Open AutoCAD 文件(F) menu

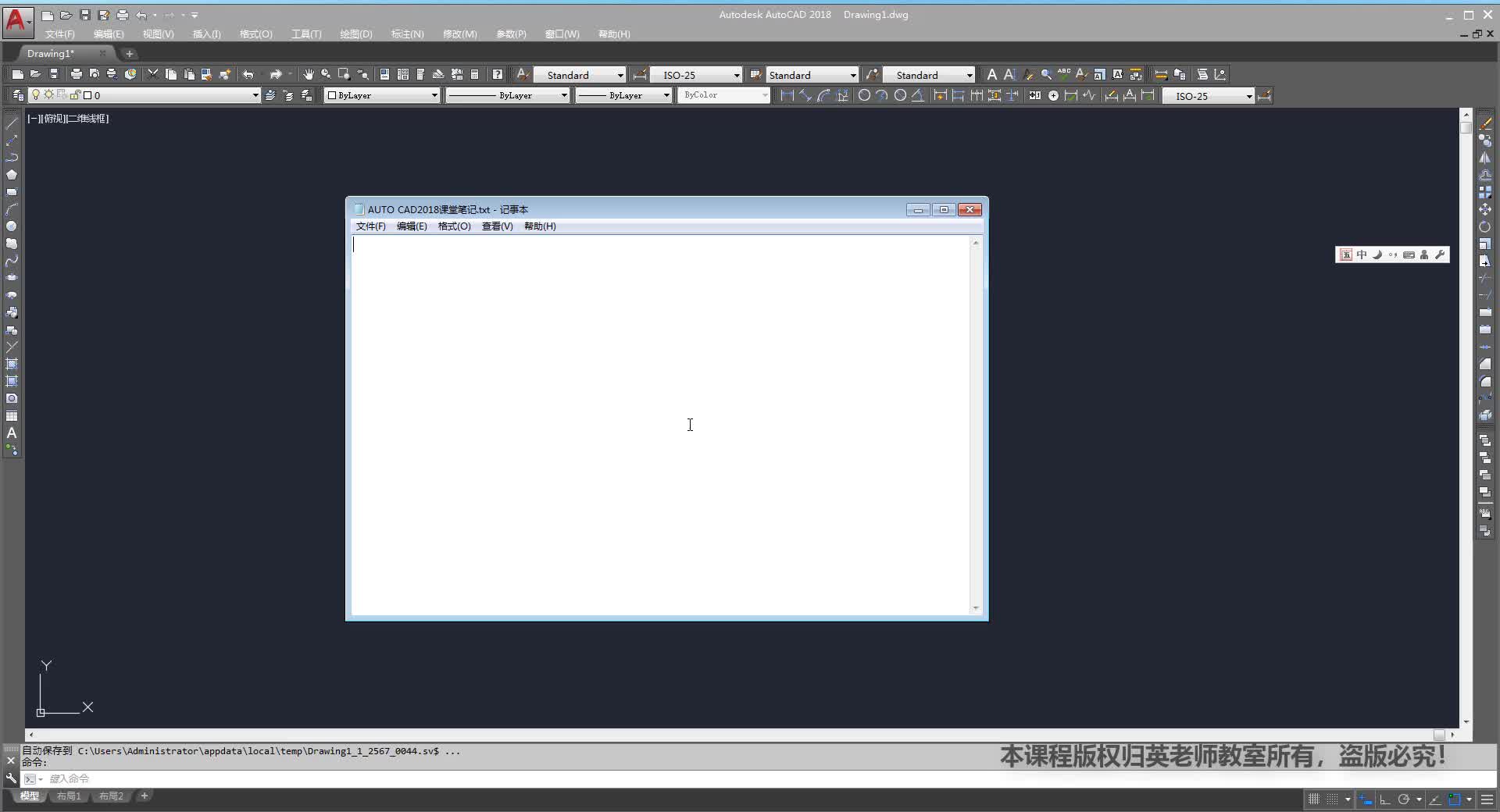click(60, 34)
